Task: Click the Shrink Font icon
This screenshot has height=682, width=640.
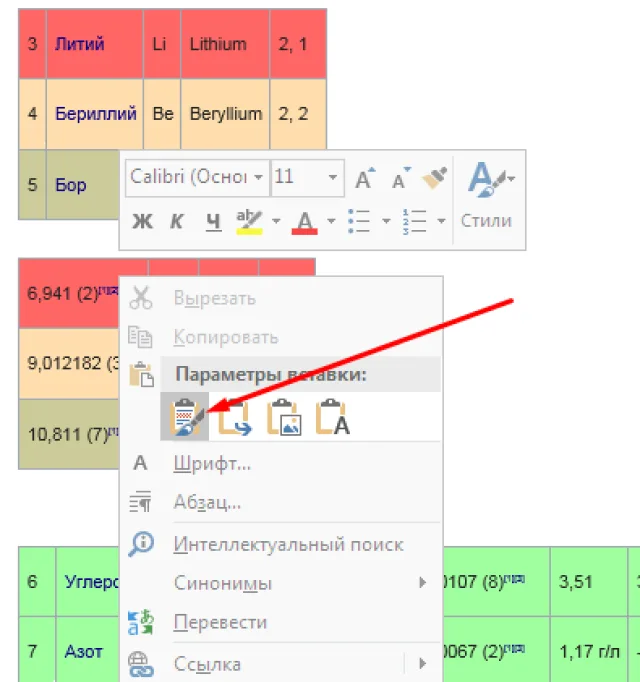Action: (x=401, y=178)
